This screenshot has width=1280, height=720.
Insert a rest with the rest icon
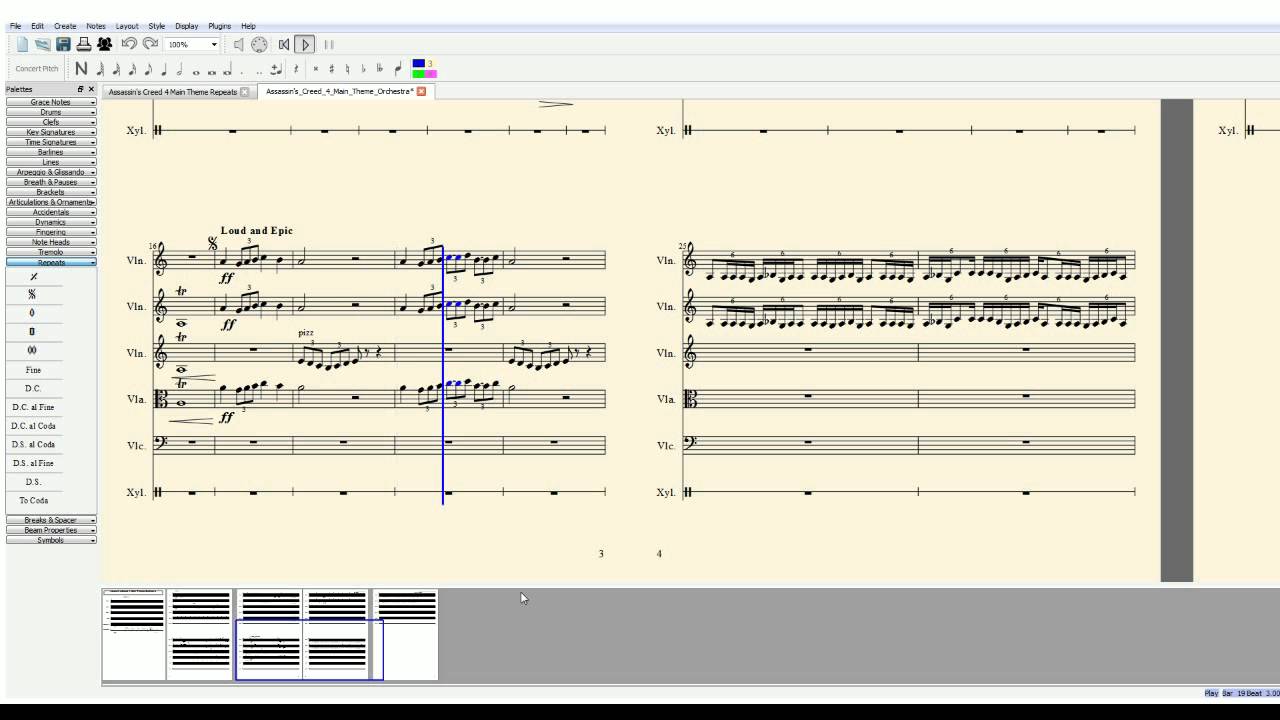click(x=296, y=69)
